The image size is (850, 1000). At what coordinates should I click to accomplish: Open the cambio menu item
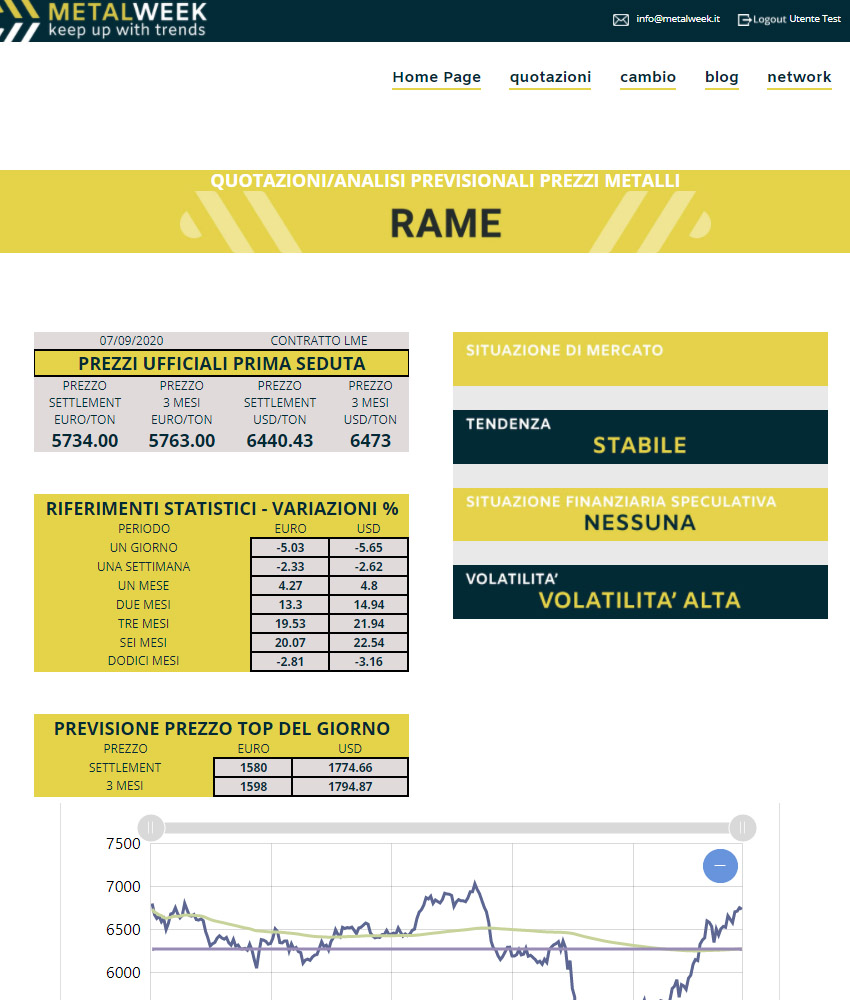(x=647, y=77)
